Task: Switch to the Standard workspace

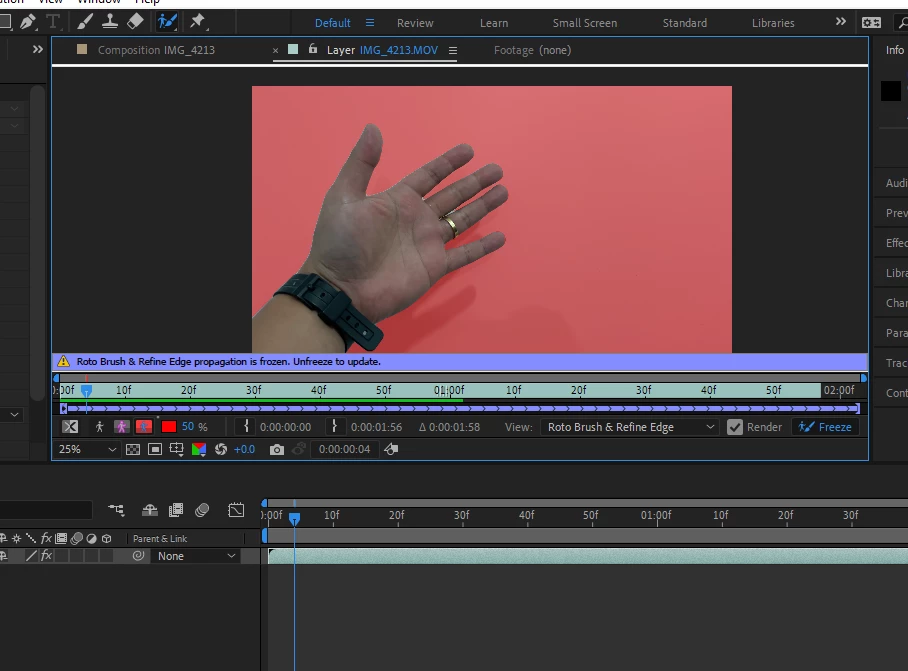Action: [x=684, y=23]
